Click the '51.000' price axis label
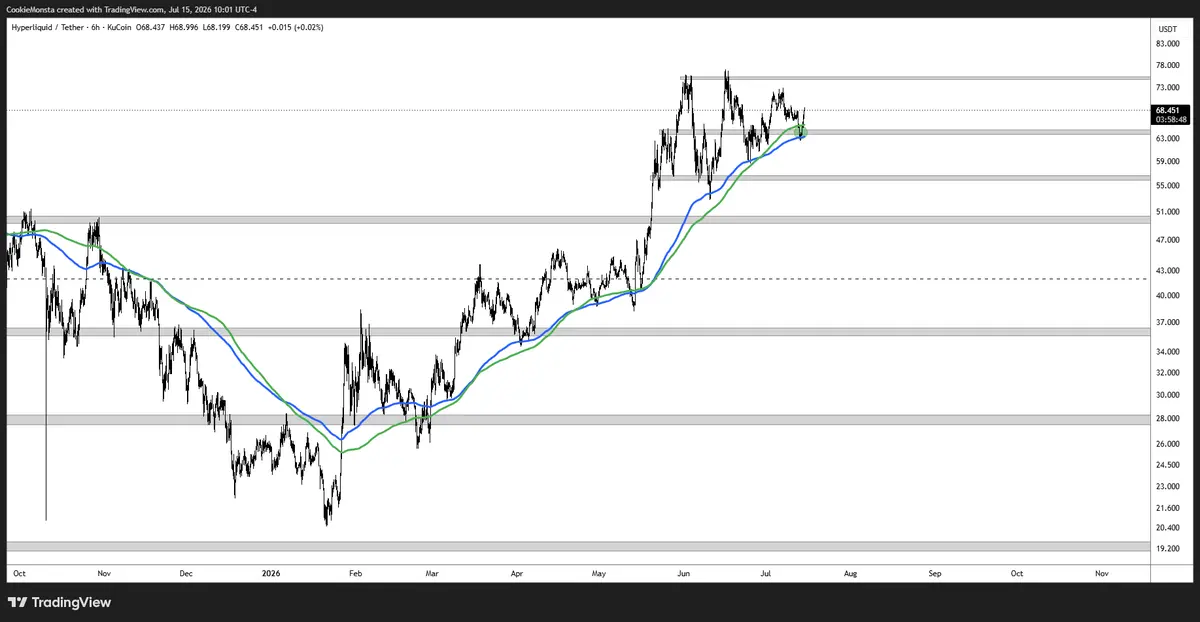The image size is (1200, 622). [x=1168, y=212]
